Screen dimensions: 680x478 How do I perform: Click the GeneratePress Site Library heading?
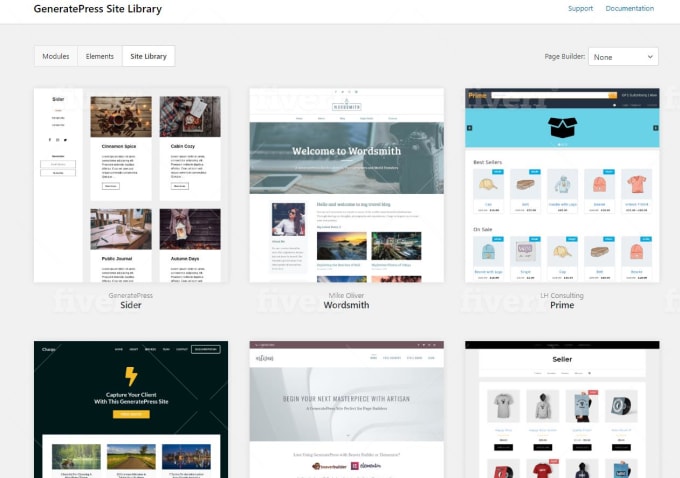pyautogui.click(x=98, y=9)
